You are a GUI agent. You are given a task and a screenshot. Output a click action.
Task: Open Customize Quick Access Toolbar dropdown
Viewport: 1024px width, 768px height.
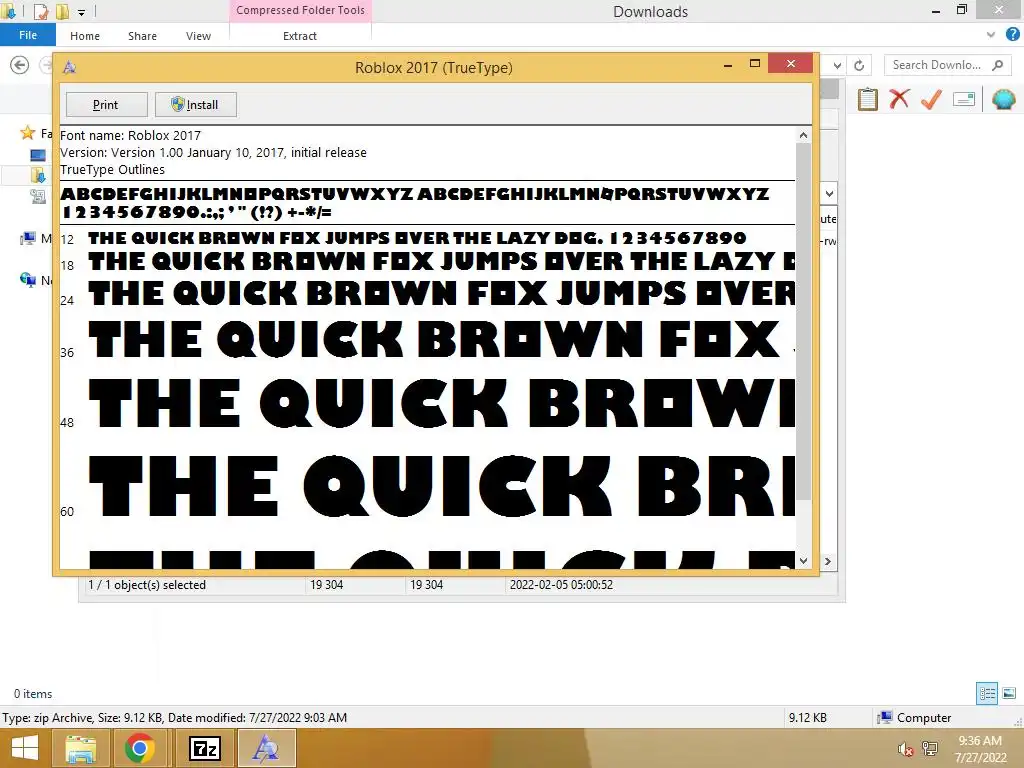click(82, 12)
